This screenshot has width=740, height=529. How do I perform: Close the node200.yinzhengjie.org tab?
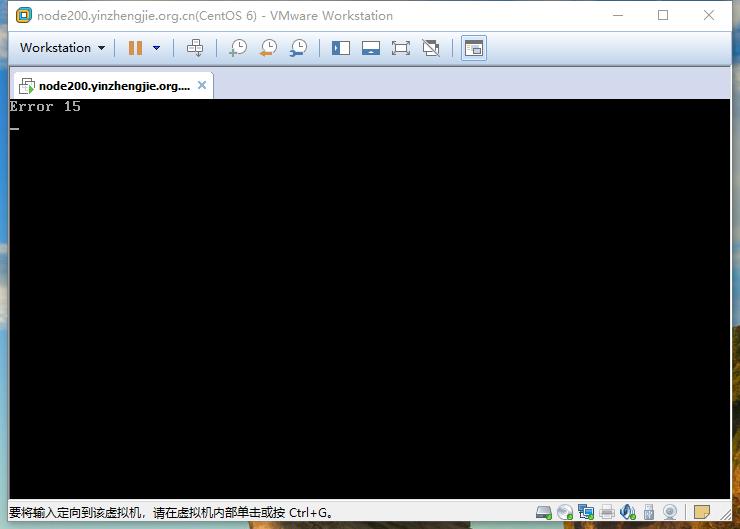tap(202, 85)
